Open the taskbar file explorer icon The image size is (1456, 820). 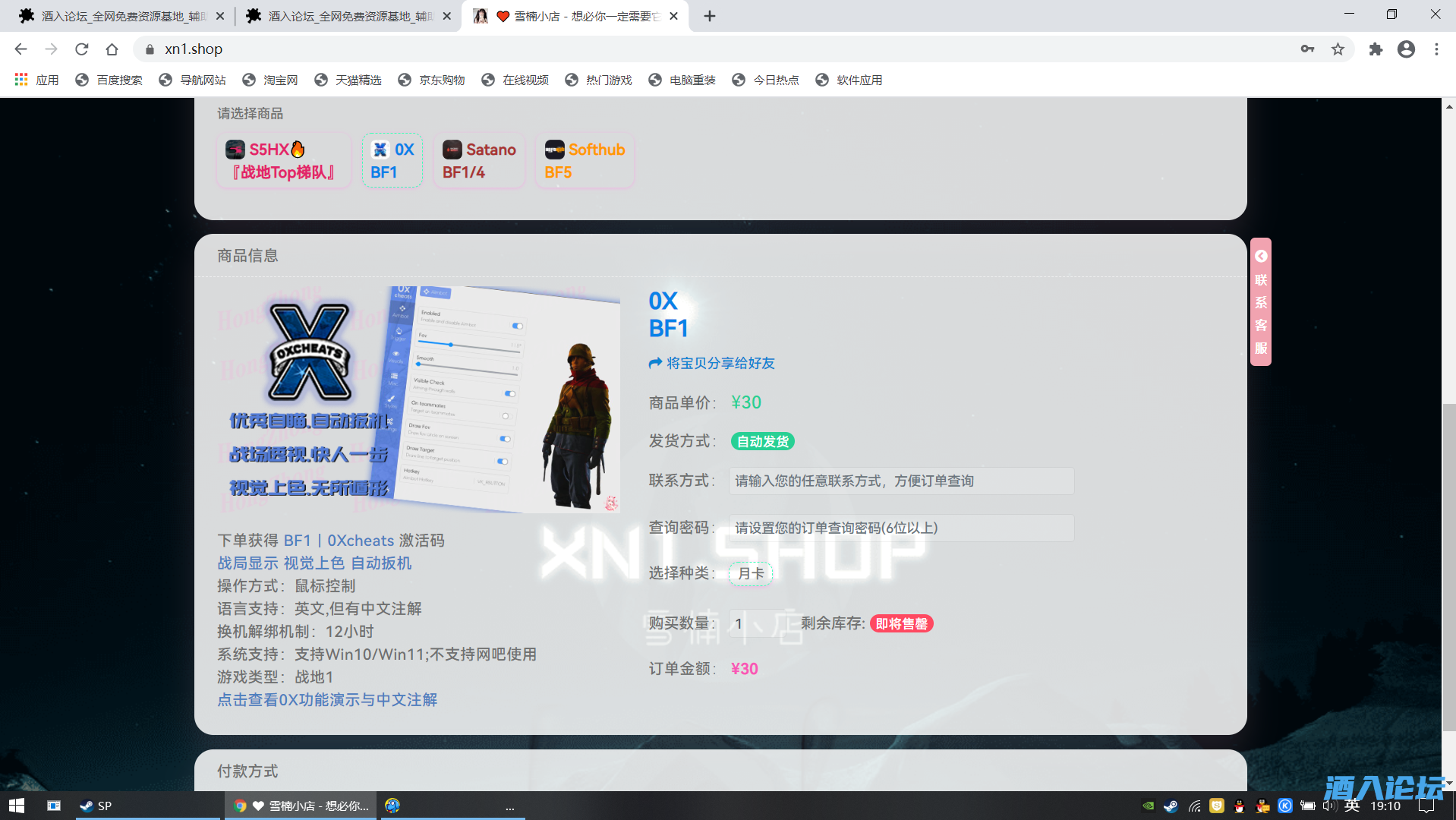point(54,806)
